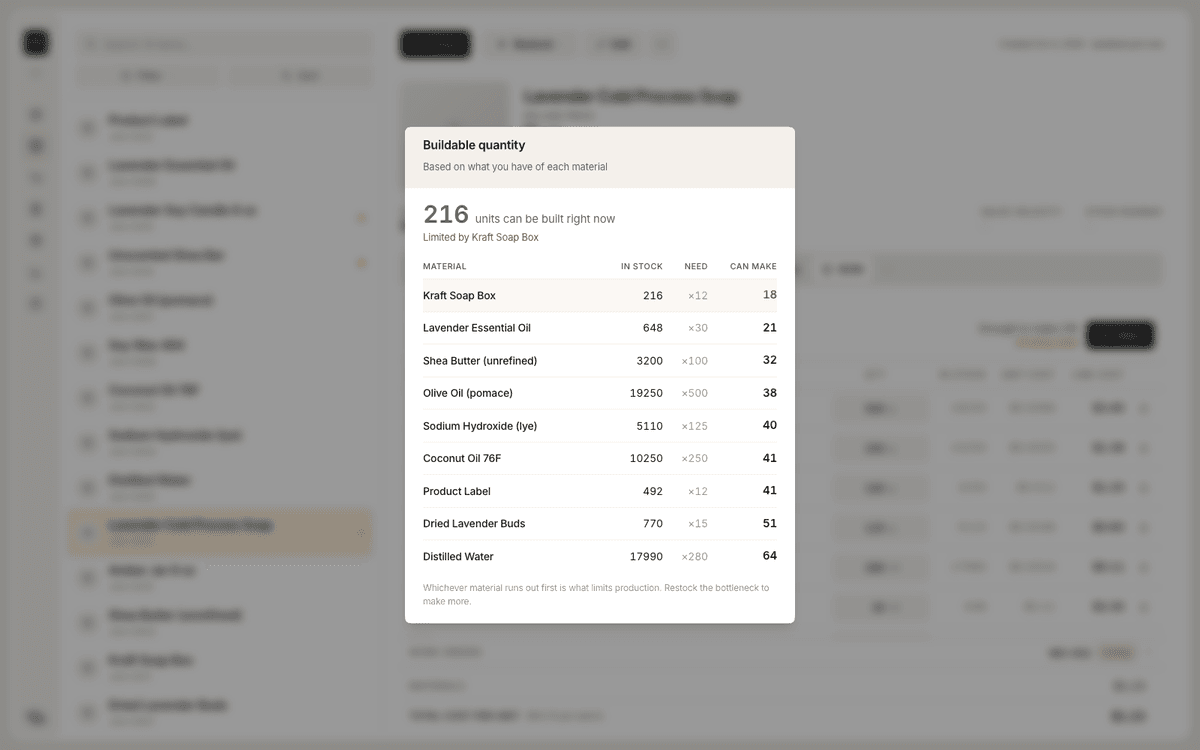
Task: Select the Product Label material name
Action: pyautogui.click(x=457, y=491)
